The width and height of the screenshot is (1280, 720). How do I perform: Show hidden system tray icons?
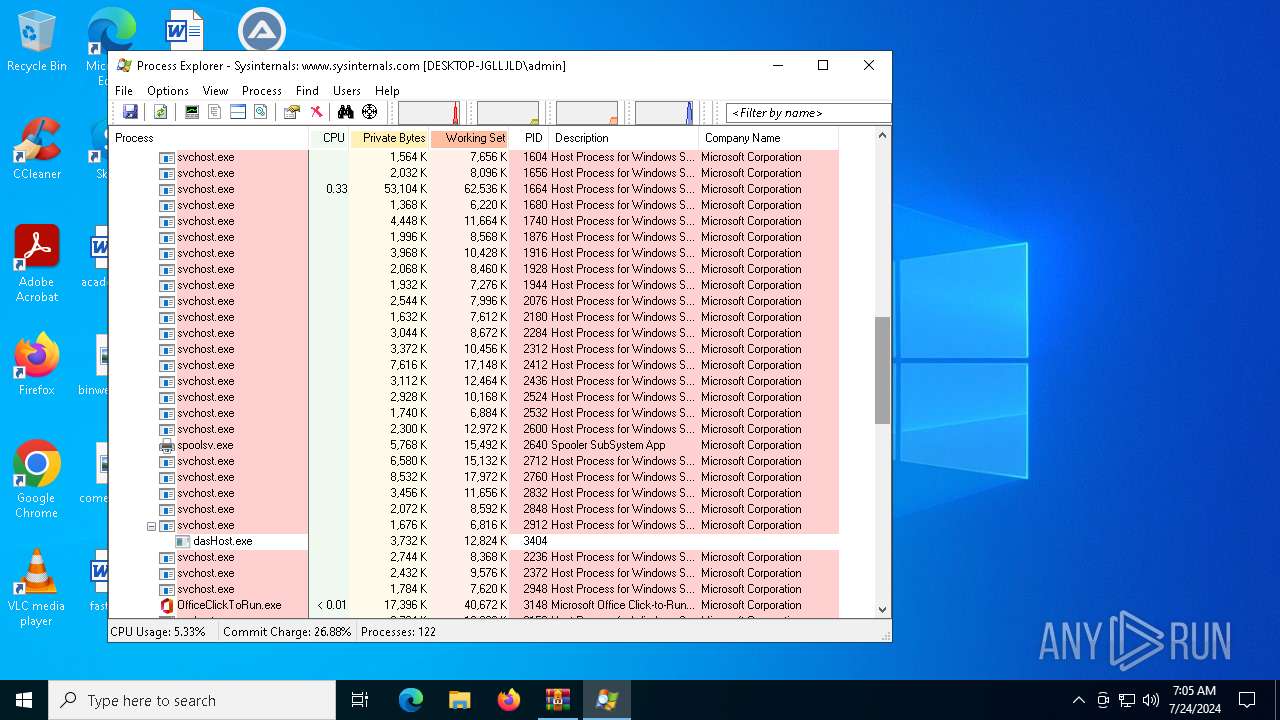(x=1078, y=700)
